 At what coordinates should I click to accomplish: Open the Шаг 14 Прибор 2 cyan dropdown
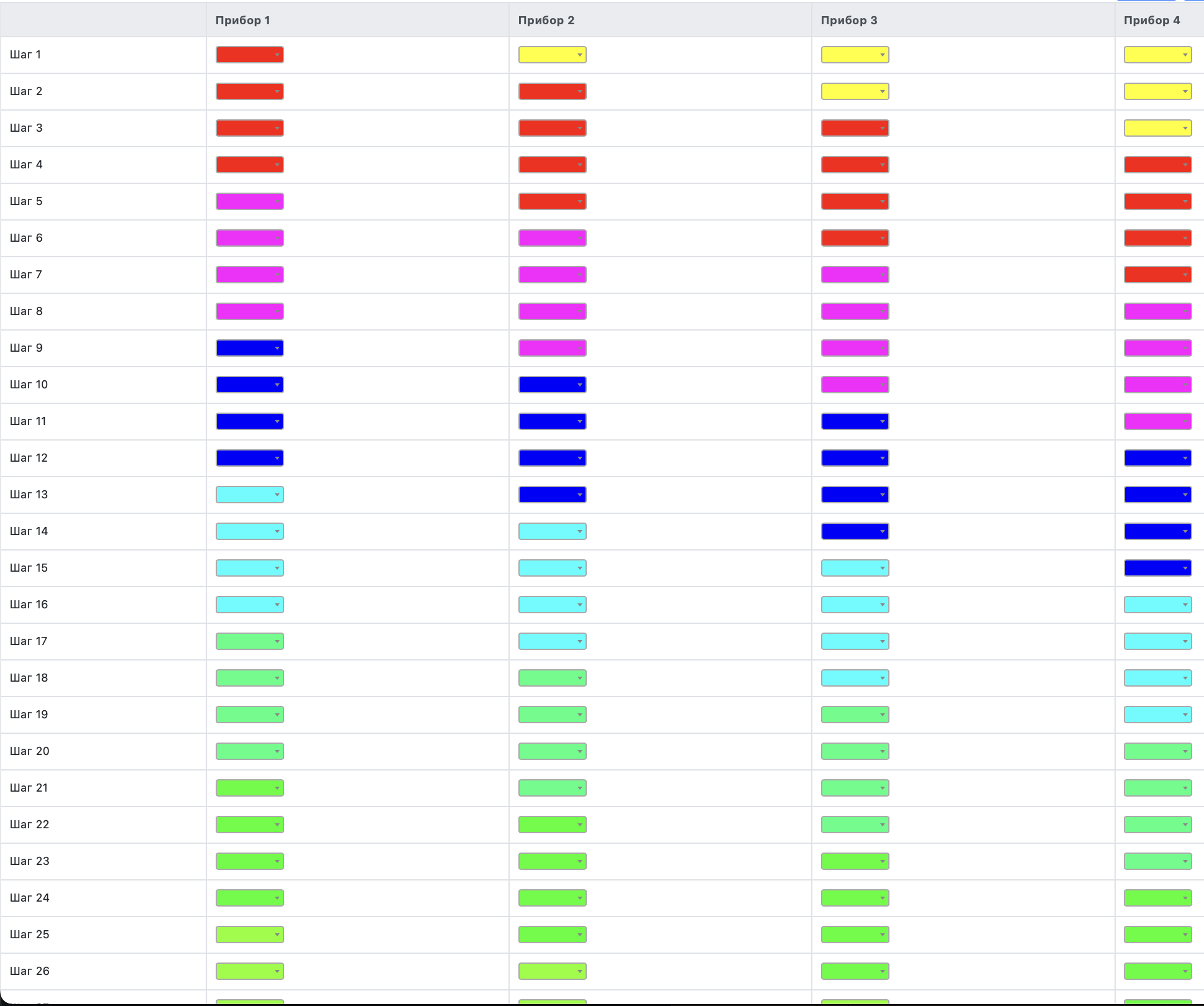[x=553, y=531]
